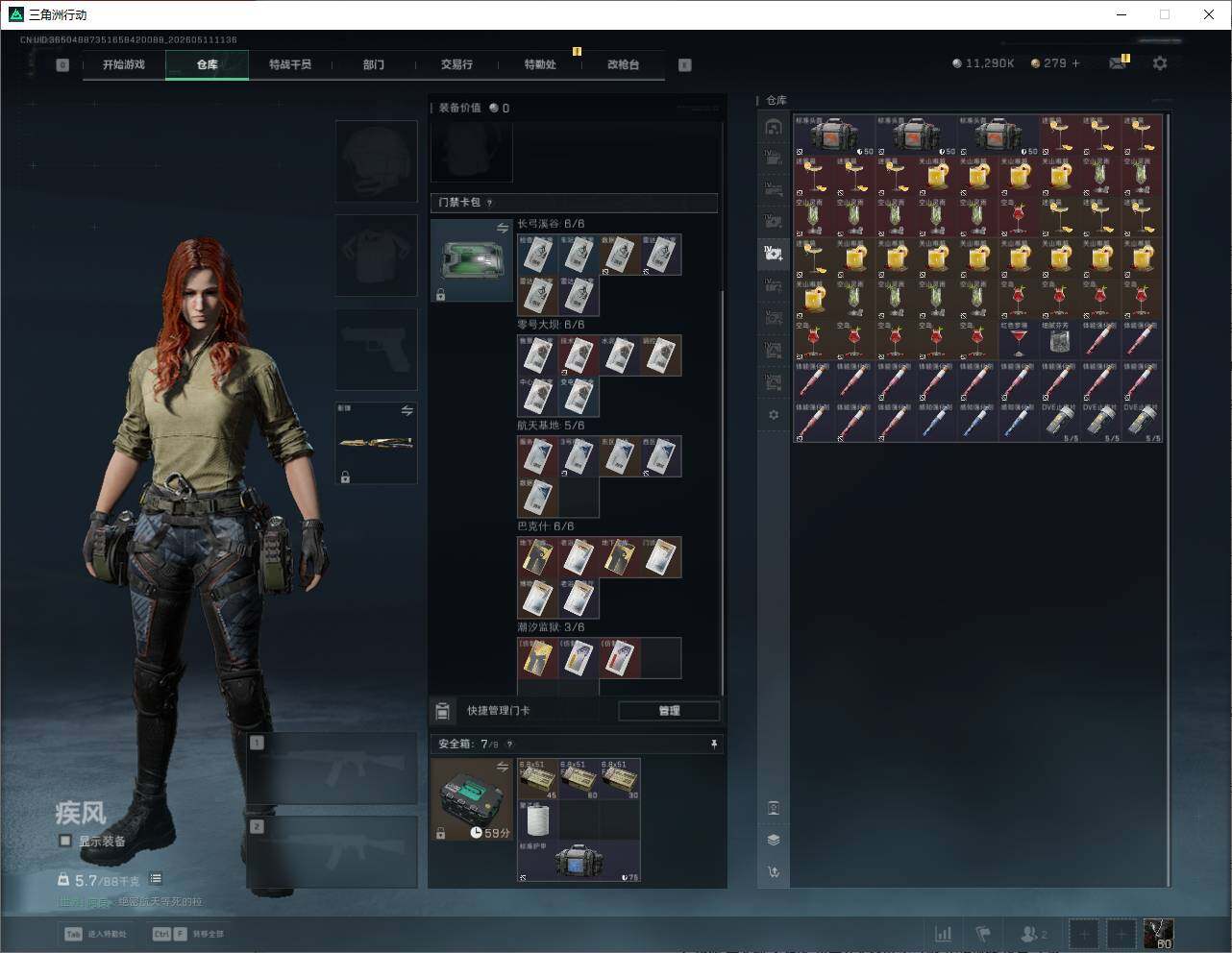Select the 红色罗德 cocktail item
This screenshot has width=1232, height=953.
(x=1019, y=340)
